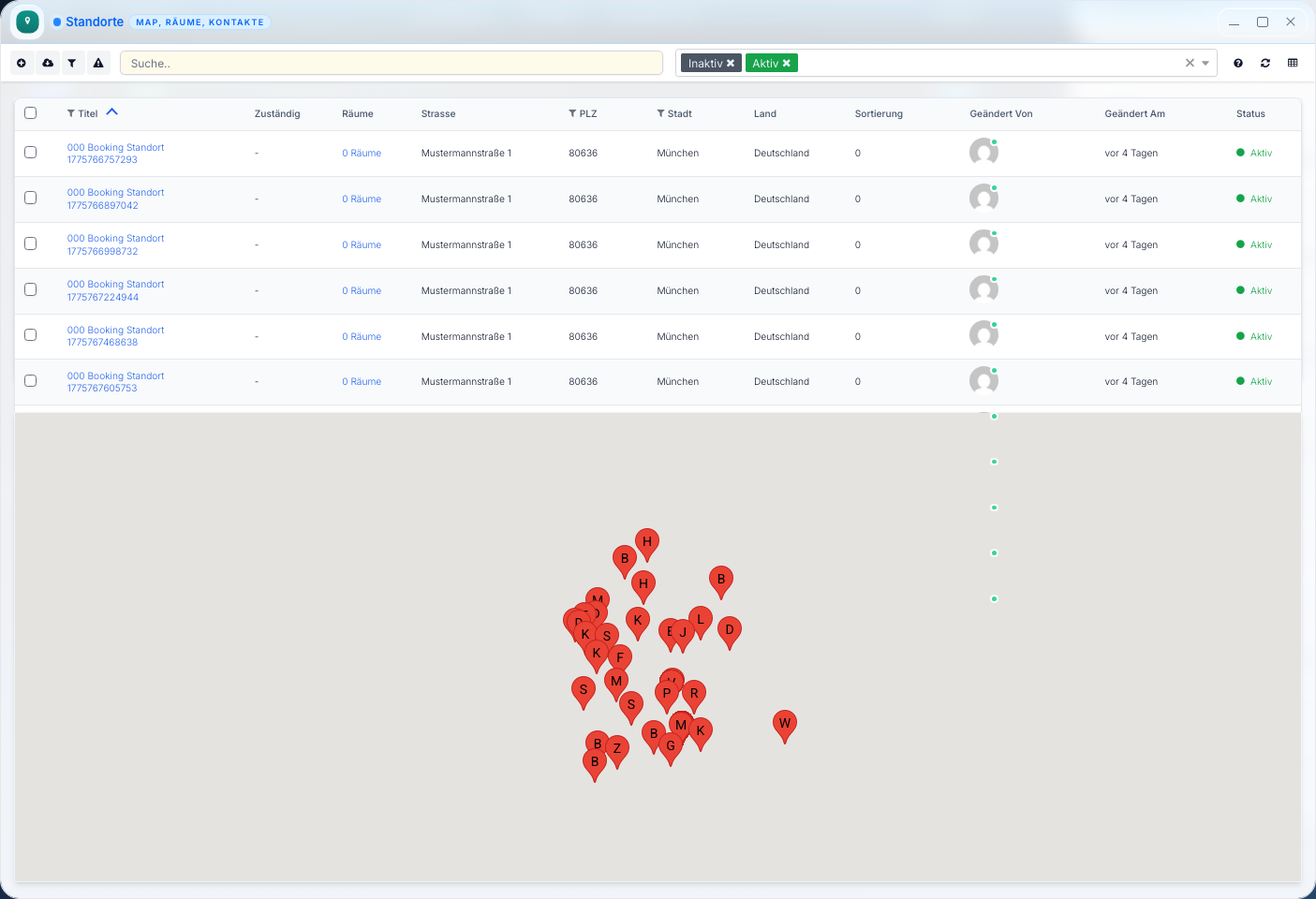This screenshot has height=899, width=1316.
Task: Open the PLZ column filter
Action: coord(572,113)
